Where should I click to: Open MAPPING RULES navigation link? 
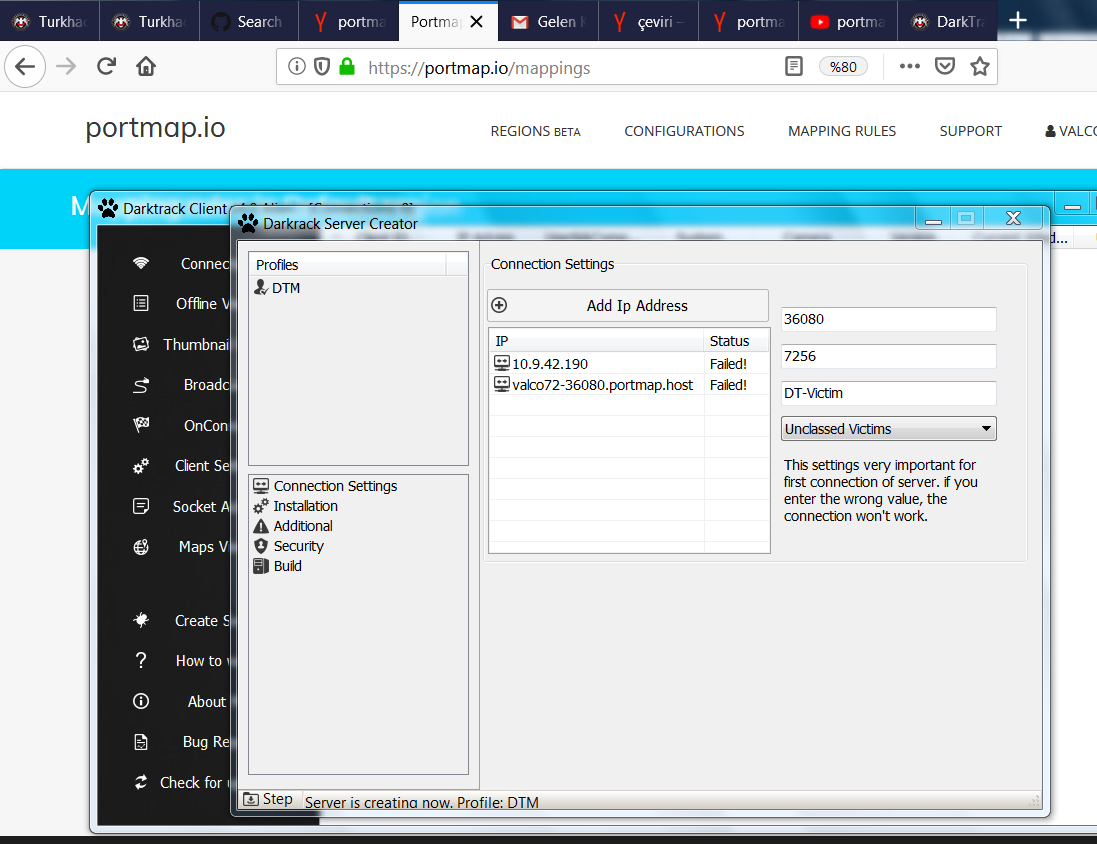pyautogui.click(x=842, y=132)
